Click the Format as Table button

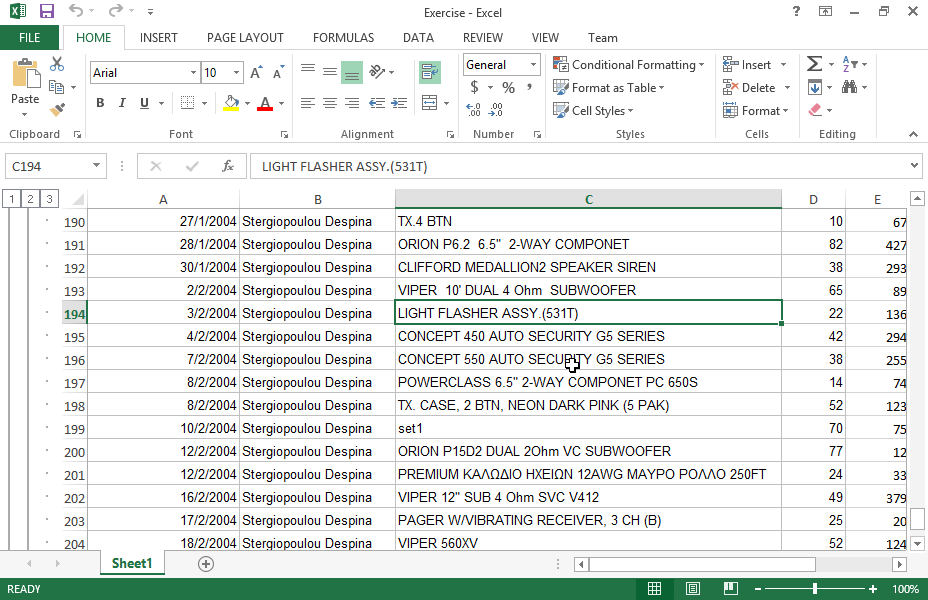(x=608, y=88)
